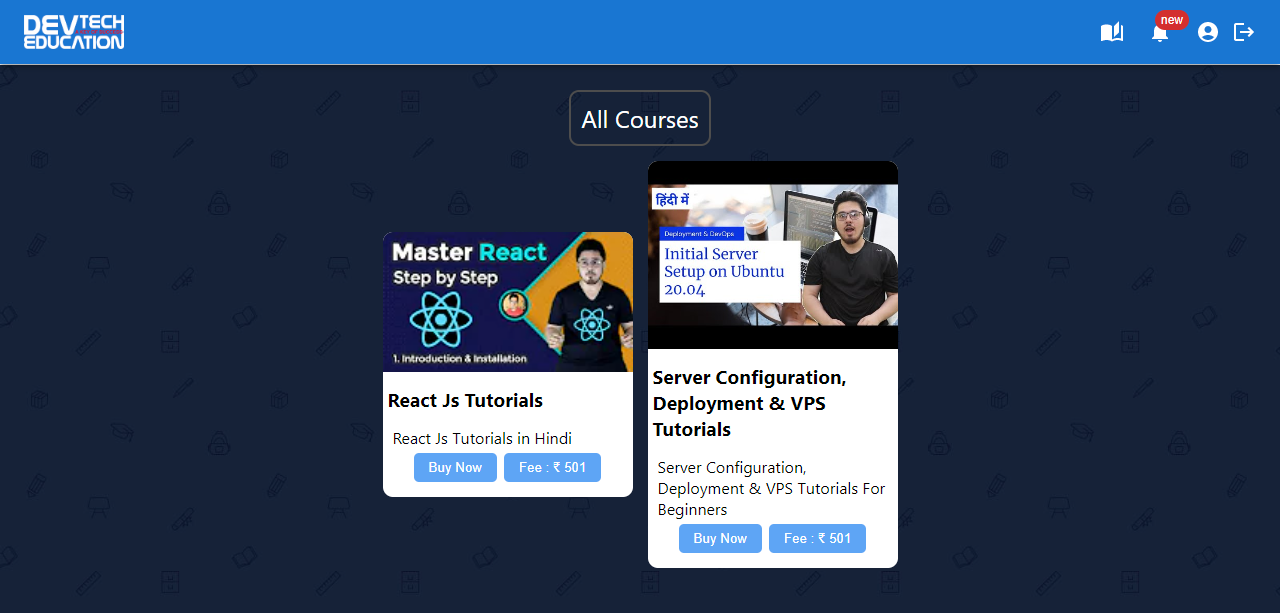Click Buy Now for React Js Tutorials
1280x613 pixels.
click(455, 467)
